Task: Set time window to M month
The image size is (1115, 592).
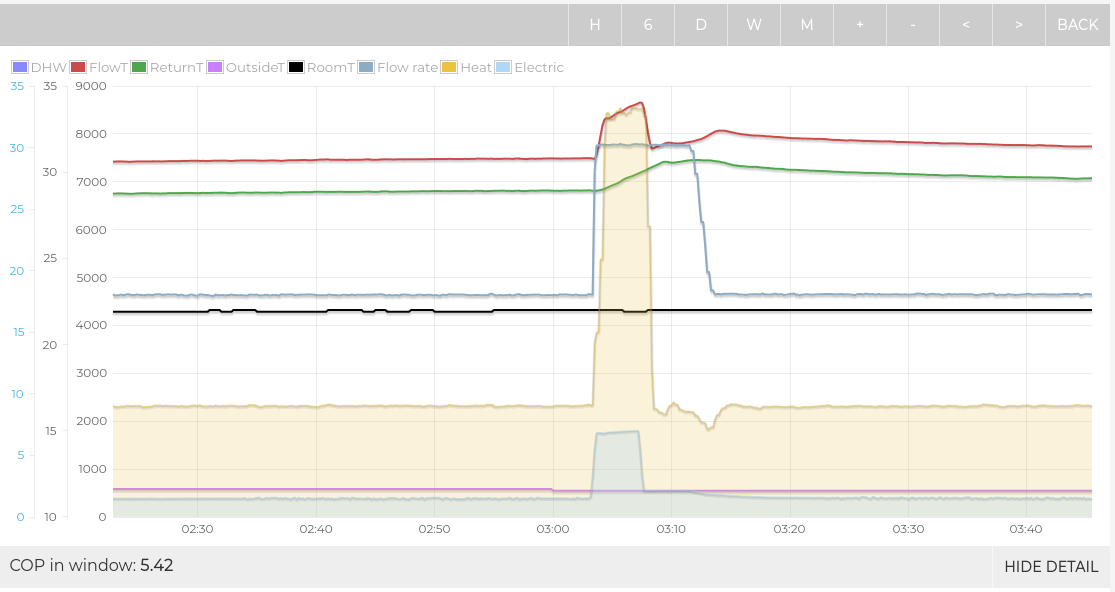Action: [x=807, y=25]
